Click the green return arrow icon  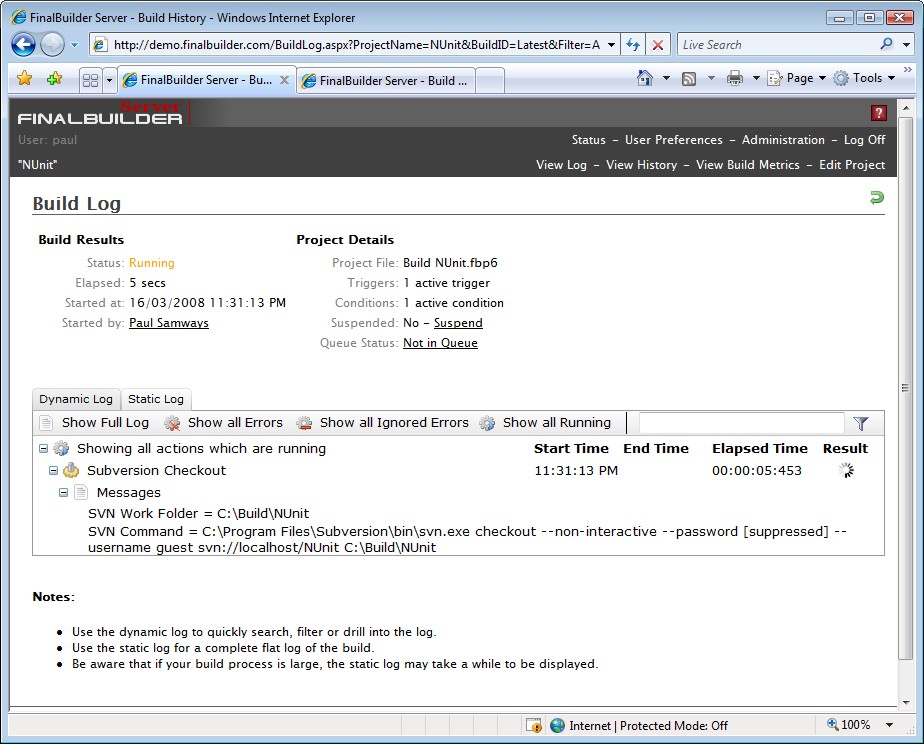point(877,198)
